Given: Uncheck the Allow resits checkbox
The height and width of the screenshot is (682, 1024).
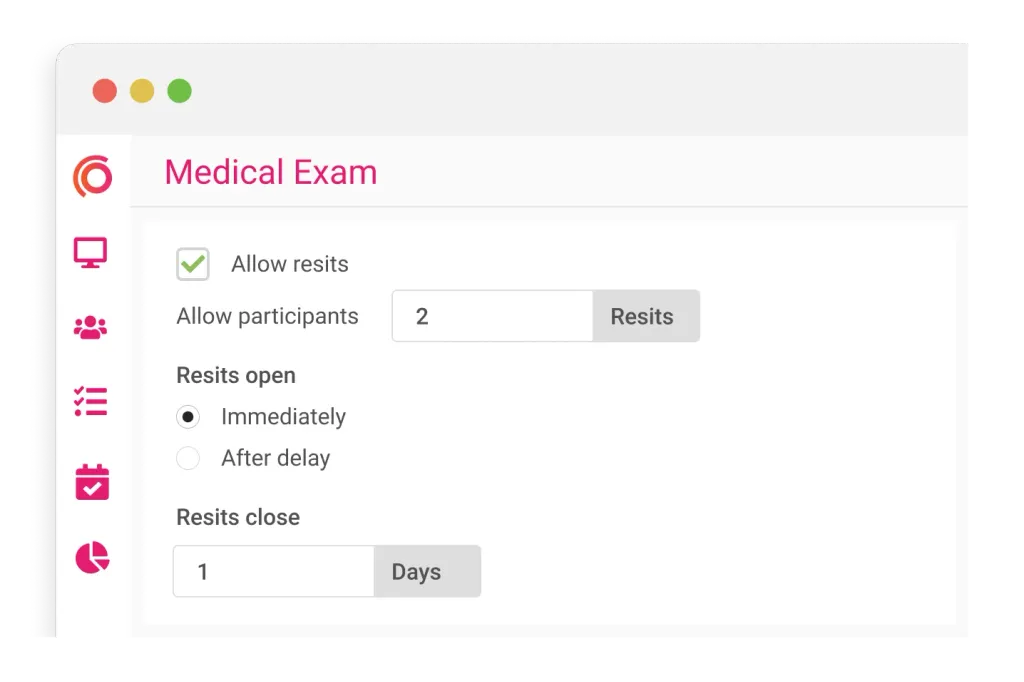Looking at the screenshot, I should (x=193, y=264).
